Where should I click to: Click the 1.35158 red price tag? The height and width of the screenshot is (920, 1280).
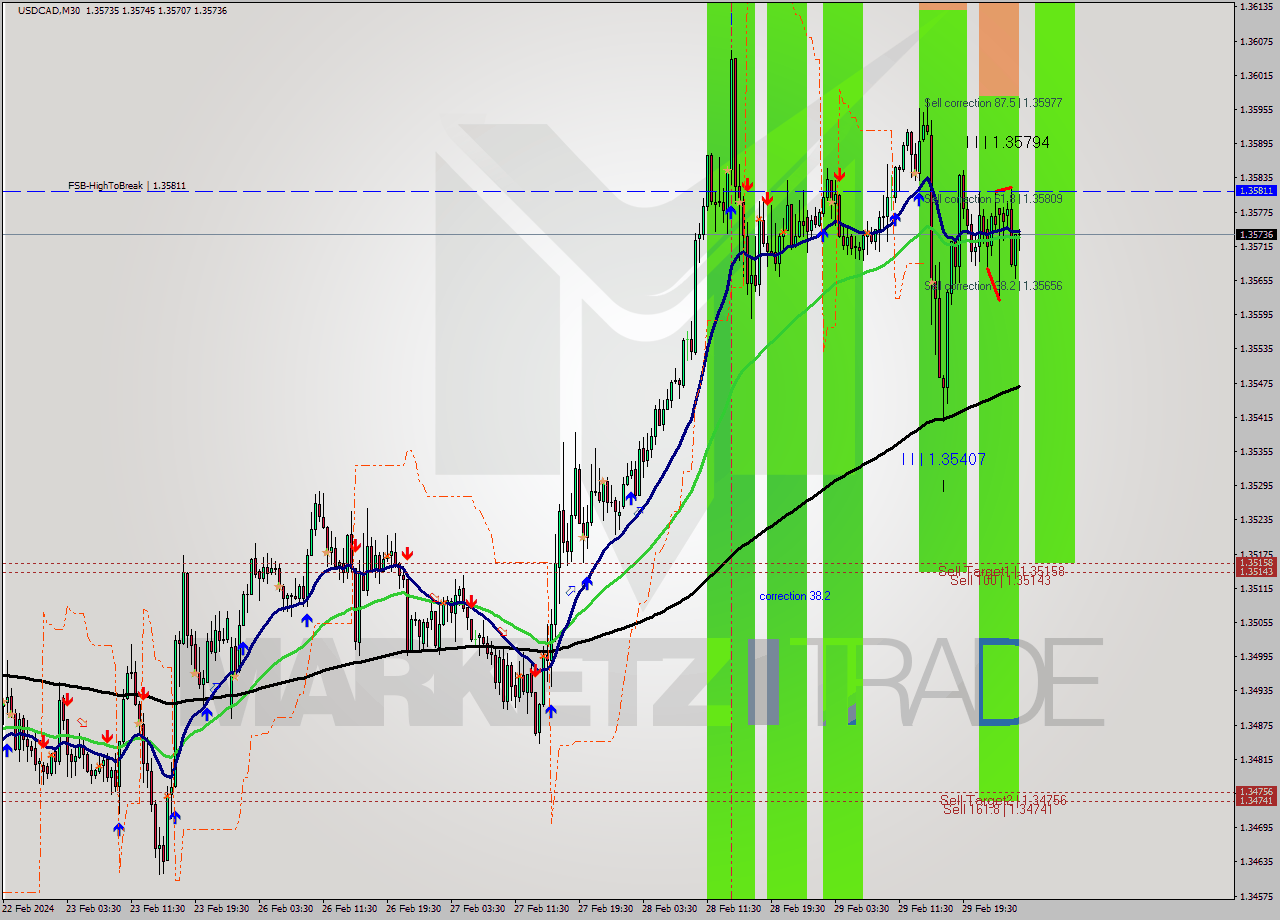1256,563
